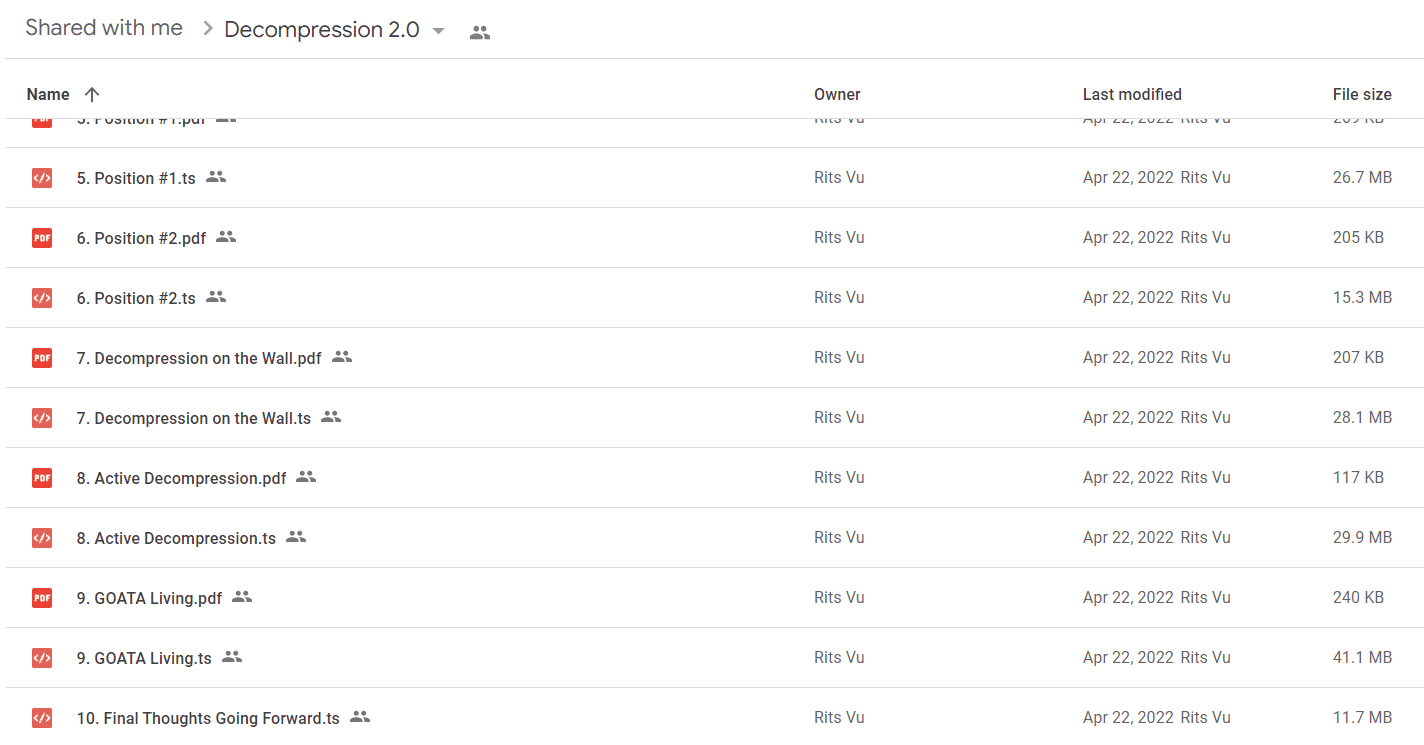Click shared icon beside 7. Decompression on the Wall.pdf
Screen dimensions: 1424x745
(342, 357)
